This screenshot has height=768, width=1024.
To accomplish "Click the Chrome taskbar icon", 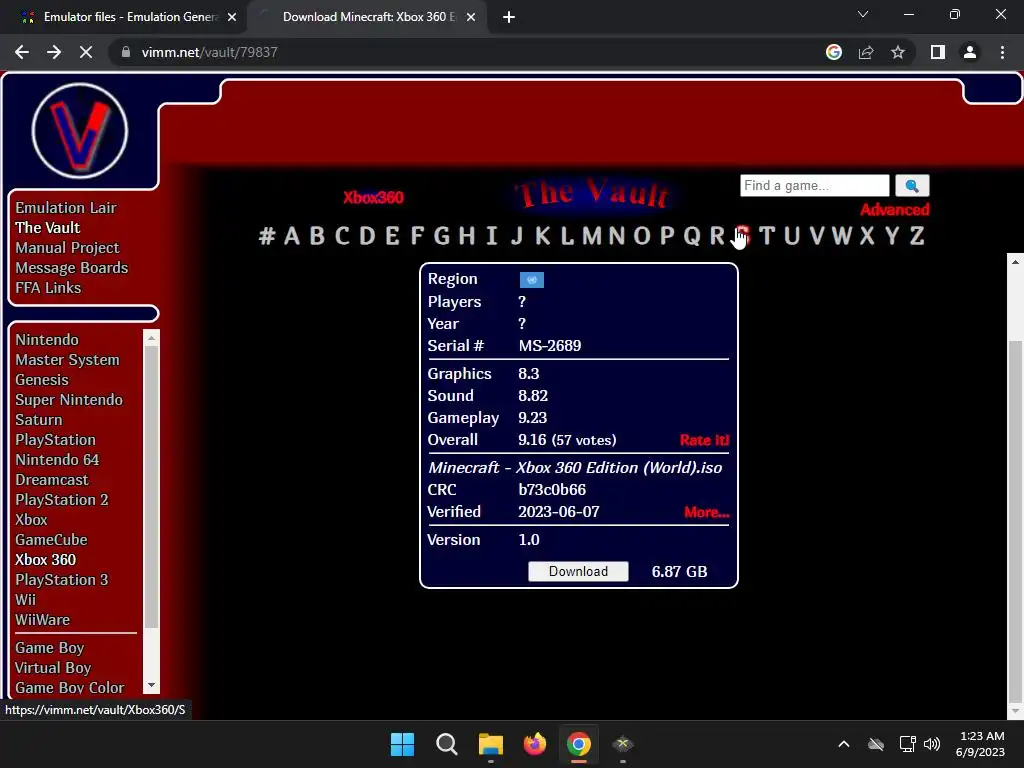I will tap(579, 744).
